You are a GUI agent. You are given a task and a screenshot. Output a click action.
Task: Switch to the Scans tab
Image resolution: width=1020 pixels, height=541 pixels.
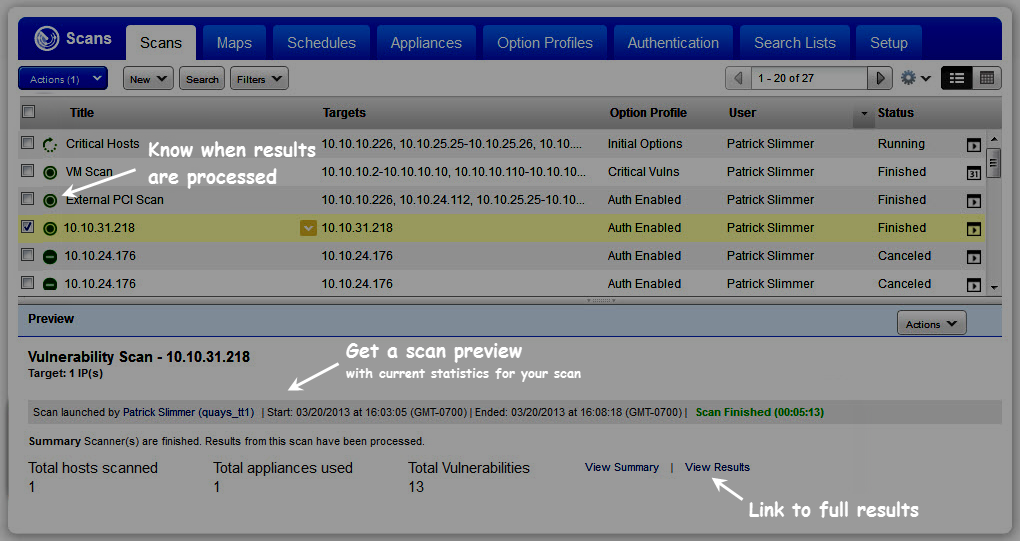[x=161, y=43]
